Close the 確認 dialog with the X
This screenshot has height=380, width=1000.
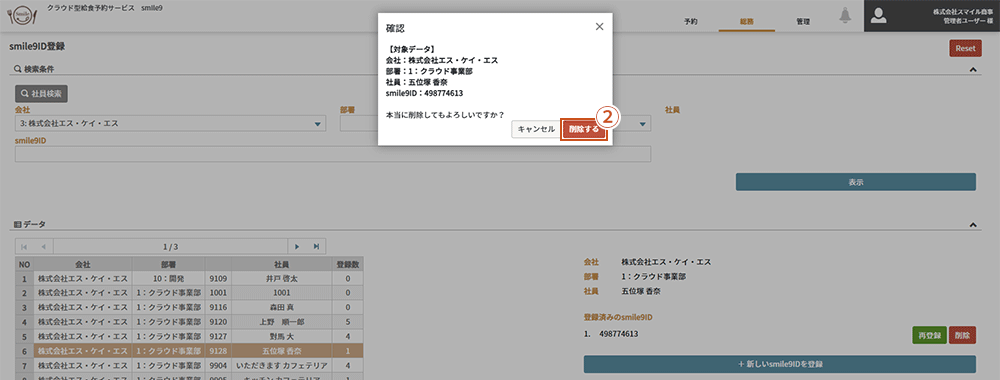point(599,27)
